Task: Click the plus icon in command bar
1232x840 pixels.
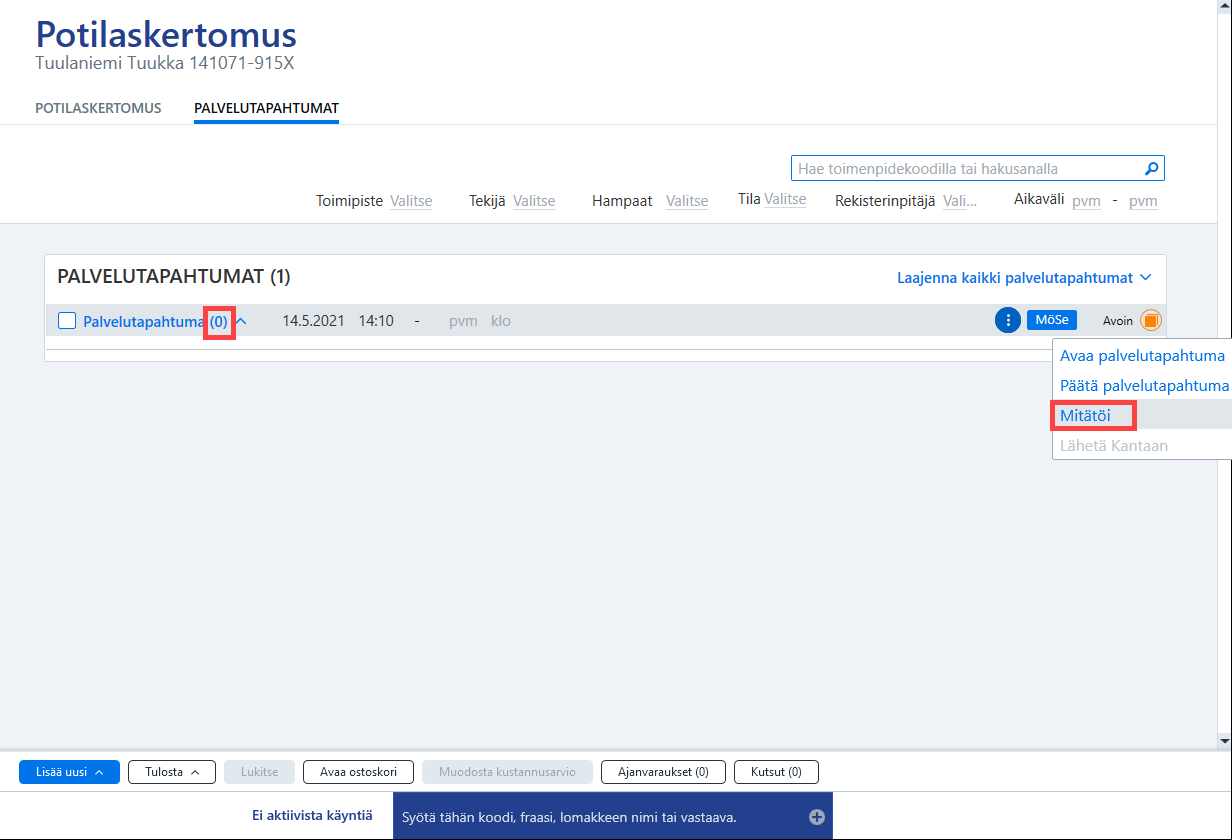Action: (x=817, y=817)
